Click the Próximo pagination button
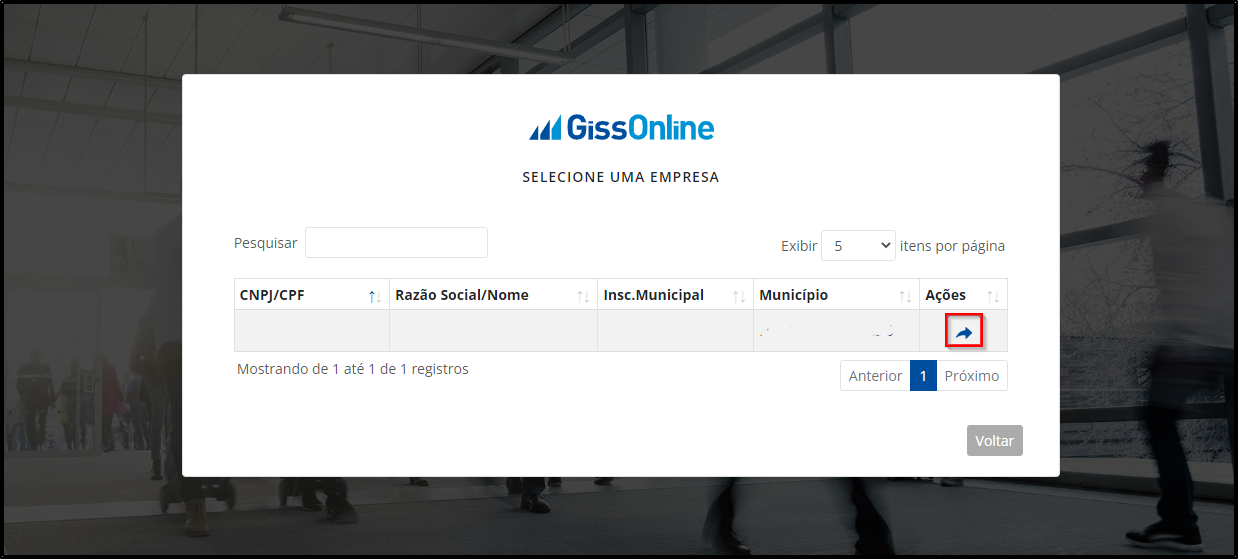The image size is (1238, 559). pos(972,376)
